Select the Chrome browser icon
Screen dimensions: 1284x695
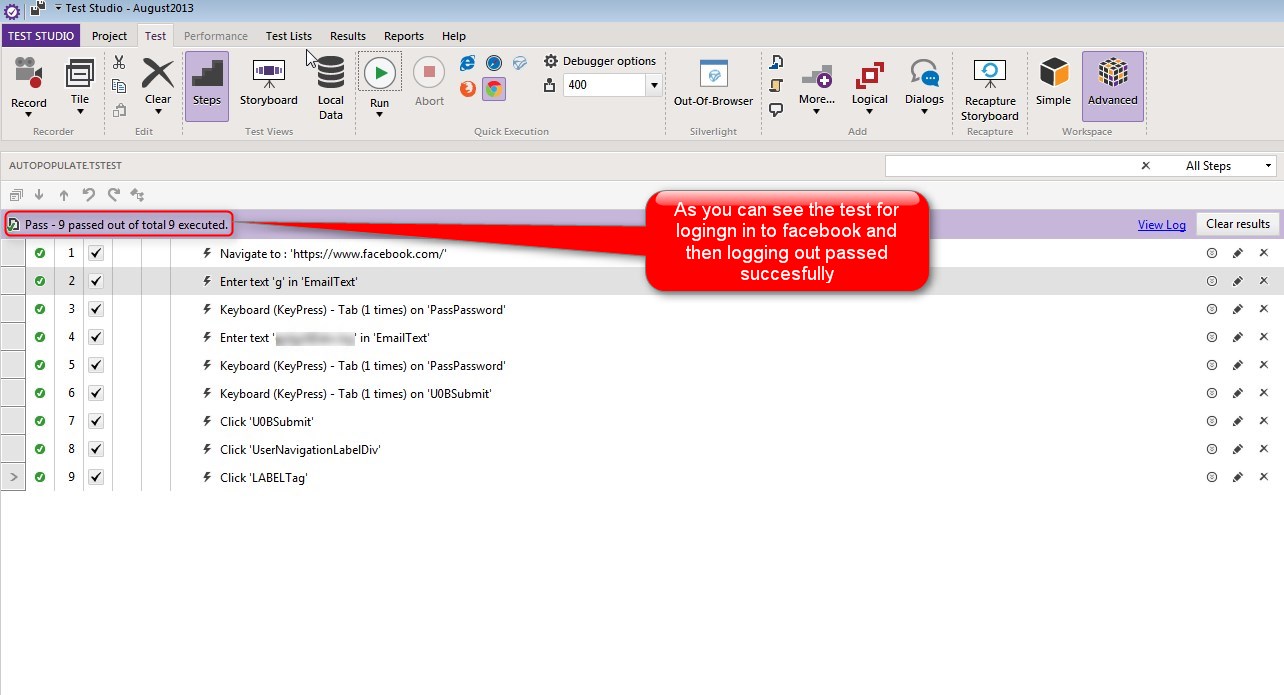[493, 88]
